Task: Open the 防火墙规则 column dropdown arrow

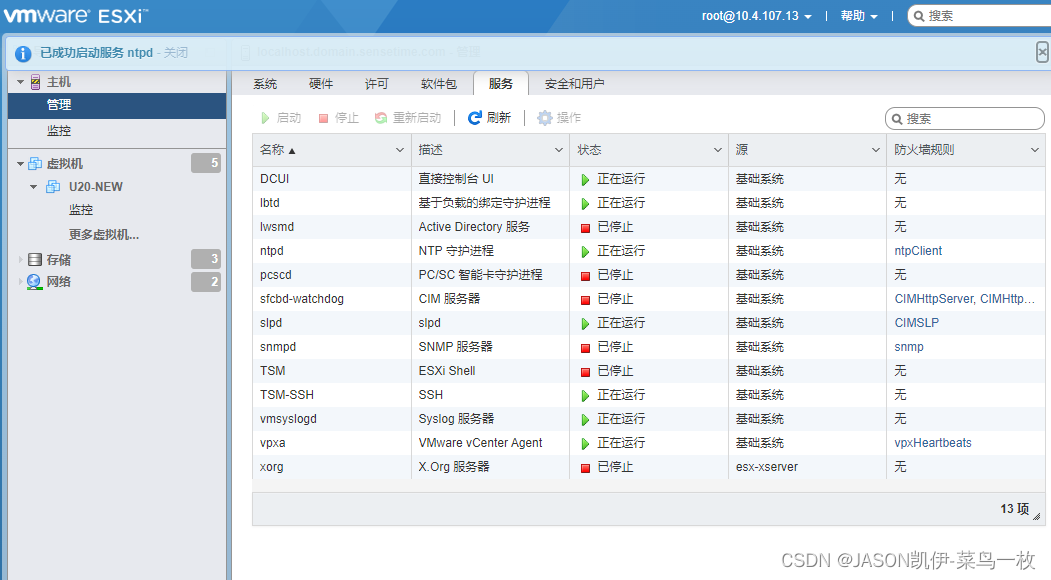Action: [x=1035, y=150]
